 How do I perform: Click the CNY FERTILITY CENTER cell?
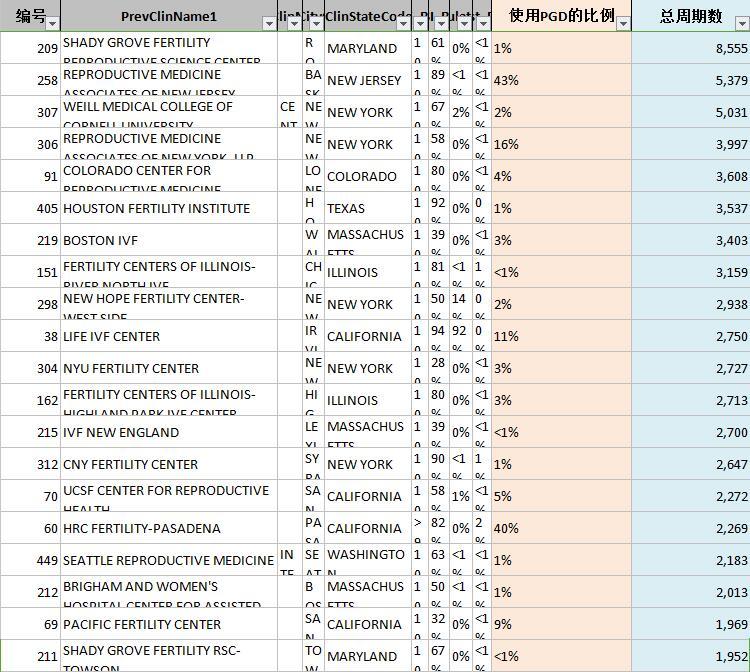pos(169,464)
